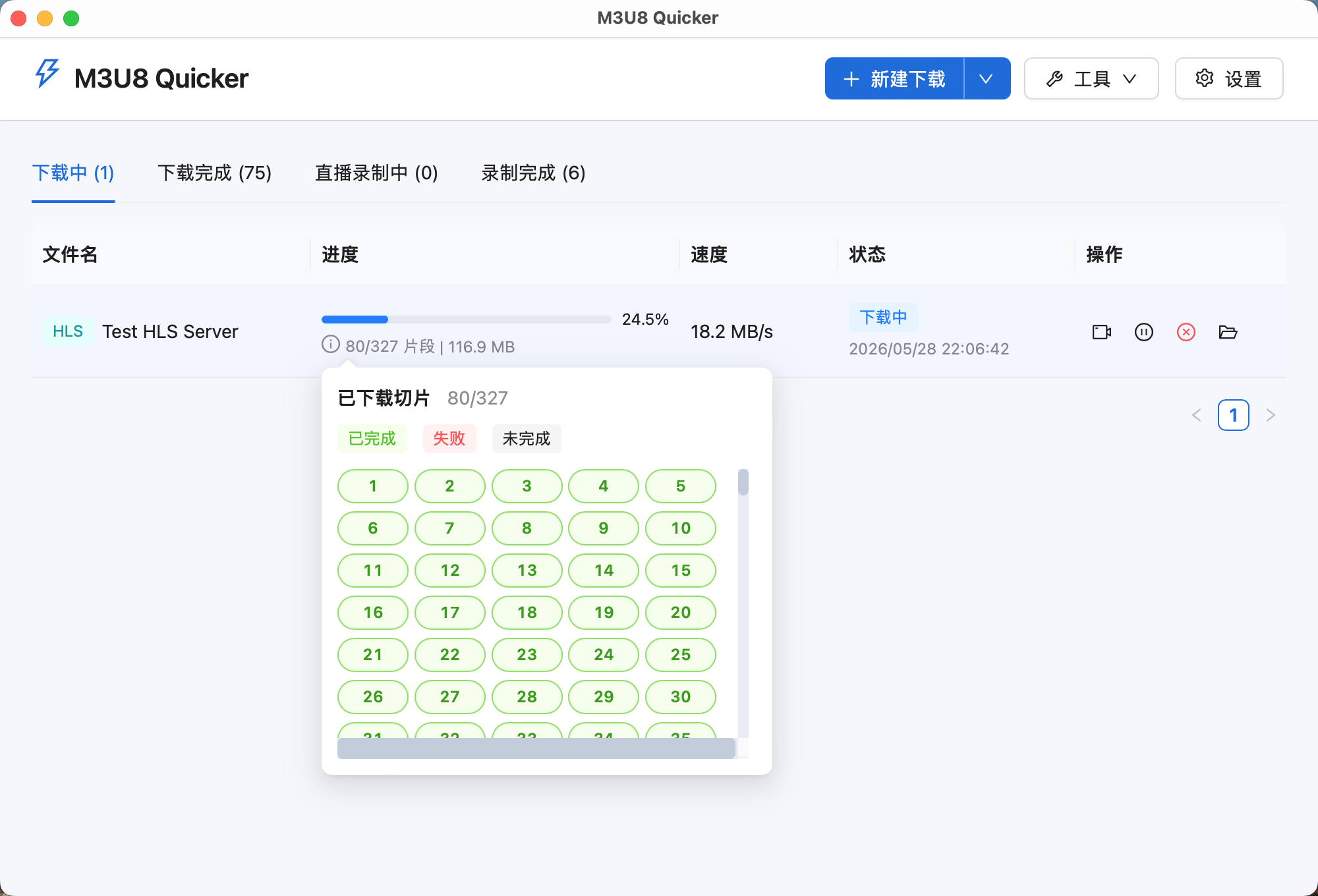Cancel the download with the red X icon
Screen dimensions: 1318x896
(1186, 332)
